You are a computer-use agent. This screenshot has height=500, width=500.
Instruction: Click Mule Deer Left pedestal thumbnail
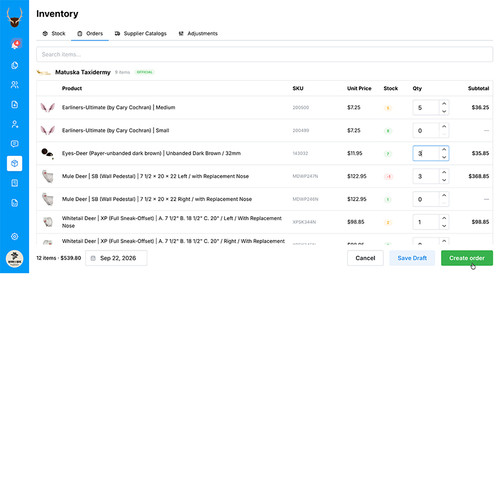(47, 176)
